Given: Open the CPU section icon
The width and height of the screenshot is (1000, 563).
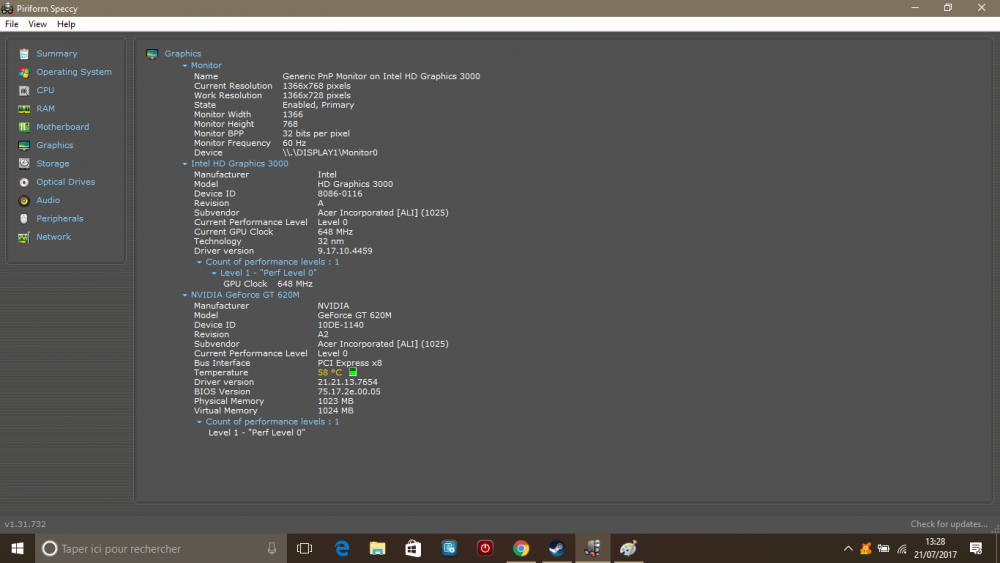Looking at the screenshot, I should (24, 90).
